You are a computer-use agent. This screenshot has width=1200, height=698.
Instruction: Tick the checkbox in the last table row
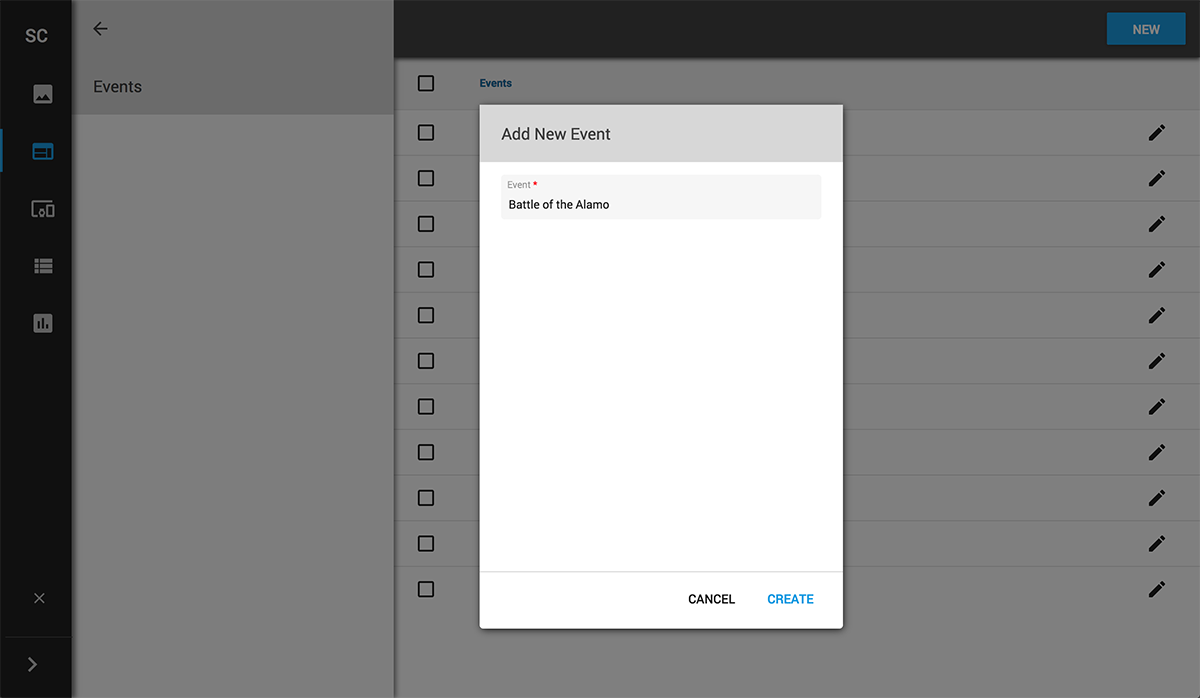426,589
